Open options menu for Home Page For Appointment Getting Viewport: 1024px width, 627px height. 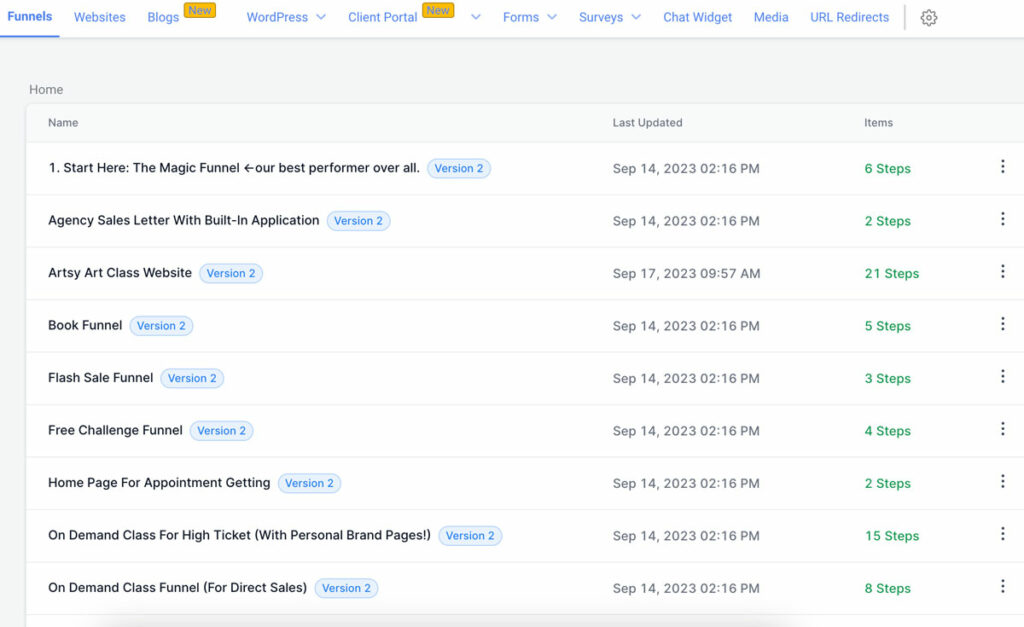pyautogui.click(x=1002, y=481)
